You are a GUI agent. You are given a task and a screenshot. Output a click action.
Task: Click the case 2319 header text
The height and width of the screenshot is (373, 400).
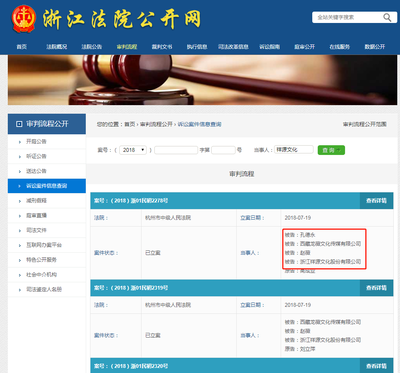[131, 288]
